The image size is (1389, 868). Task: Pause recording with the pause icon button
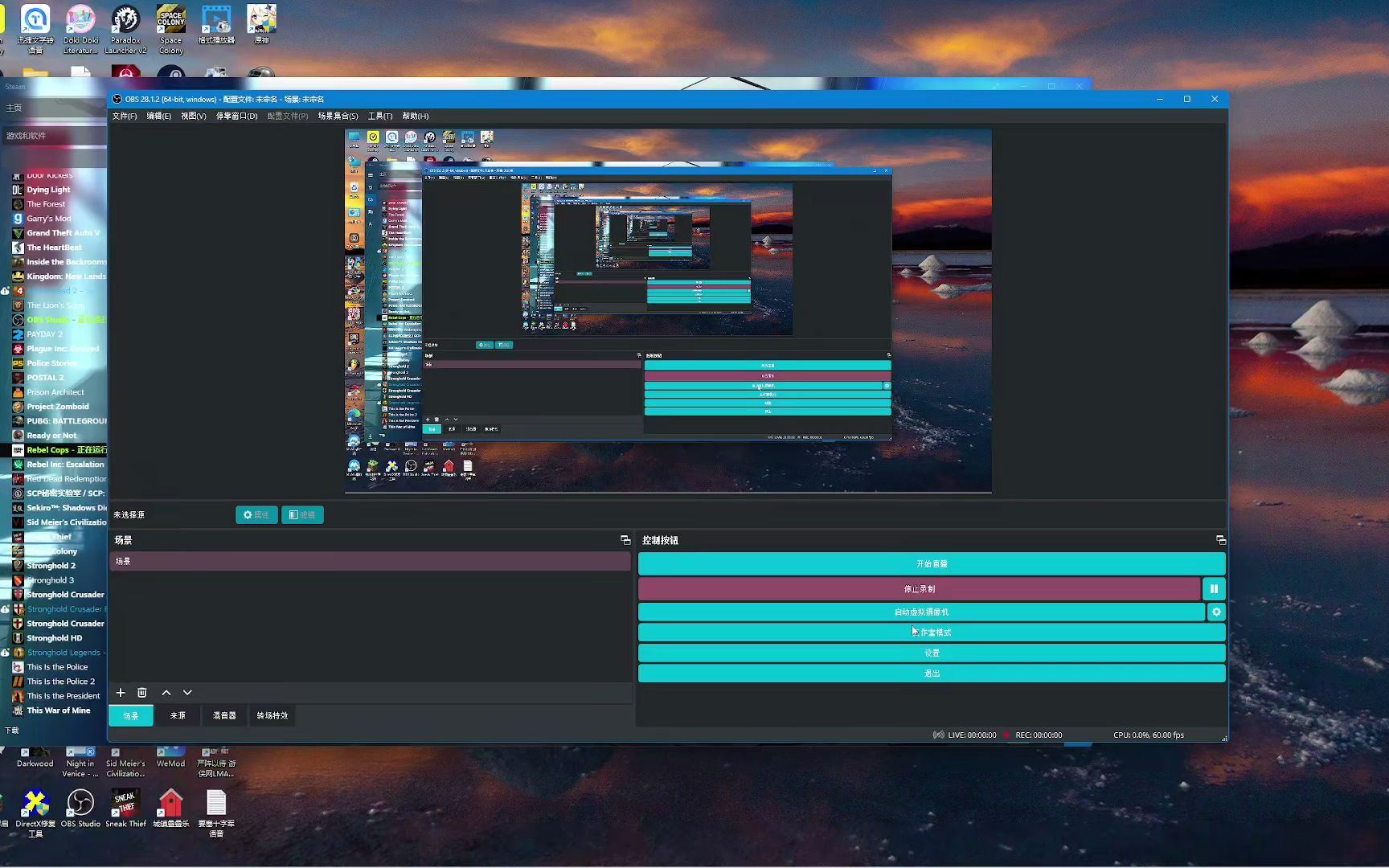(x=1214, y=589)
